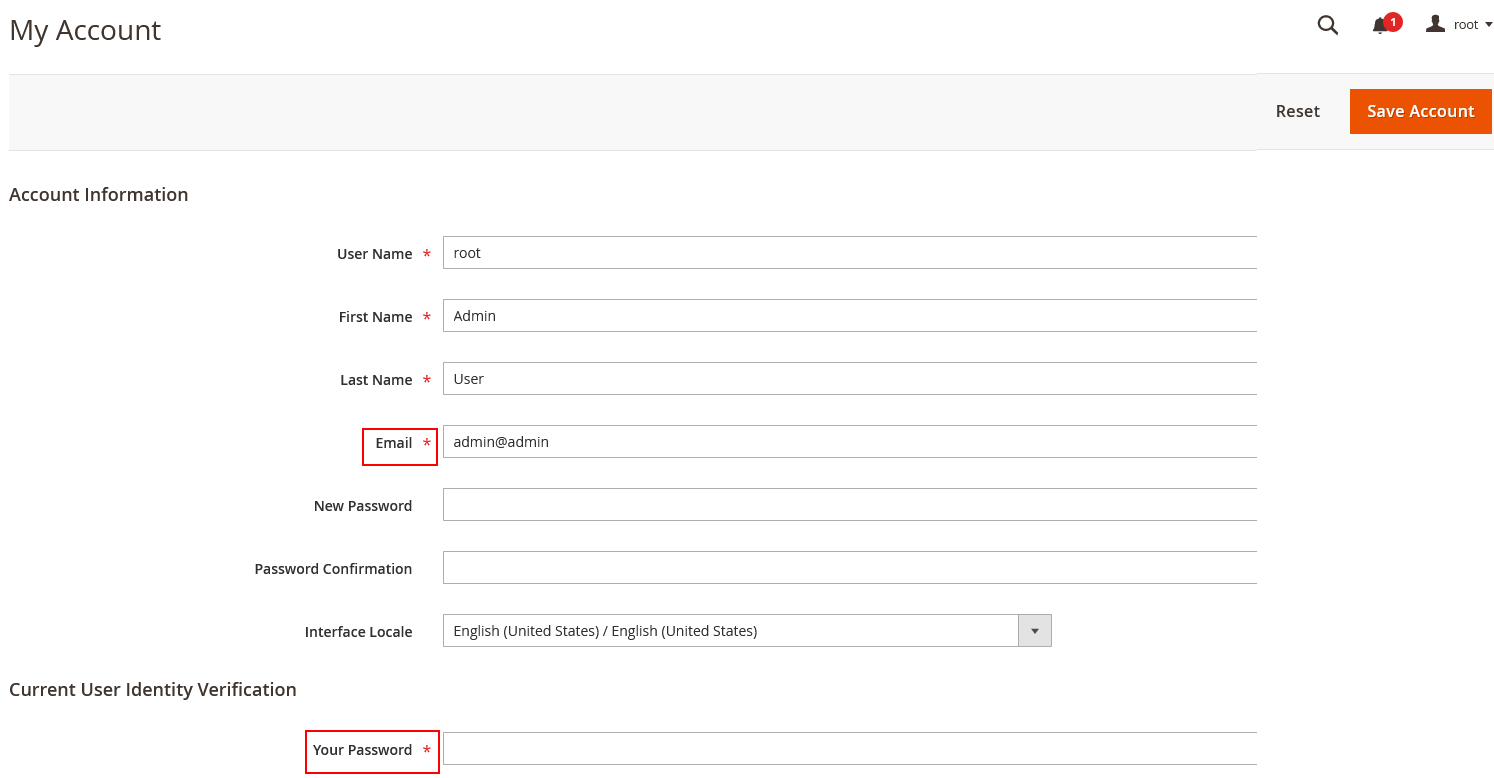
Task: Focus the User Name input field
Action: point(849,253)
